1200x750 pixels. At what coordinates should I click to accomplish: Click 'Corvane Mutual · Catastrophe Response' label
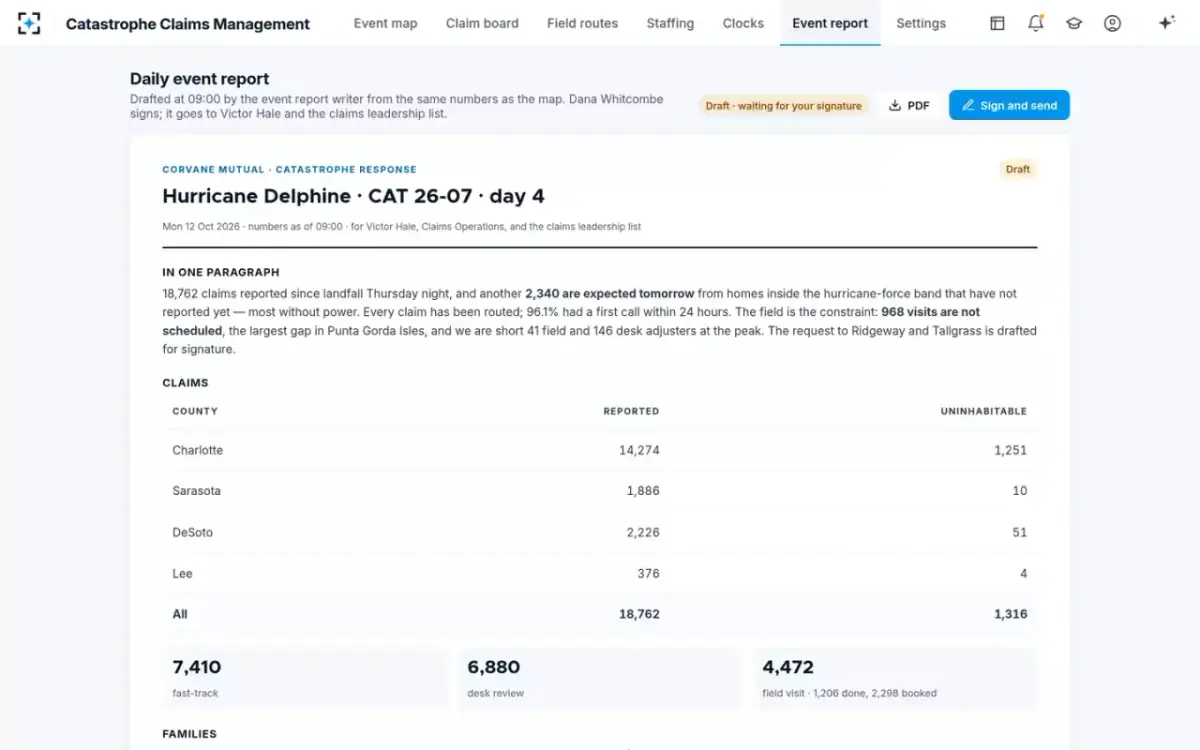coord(289,170)
